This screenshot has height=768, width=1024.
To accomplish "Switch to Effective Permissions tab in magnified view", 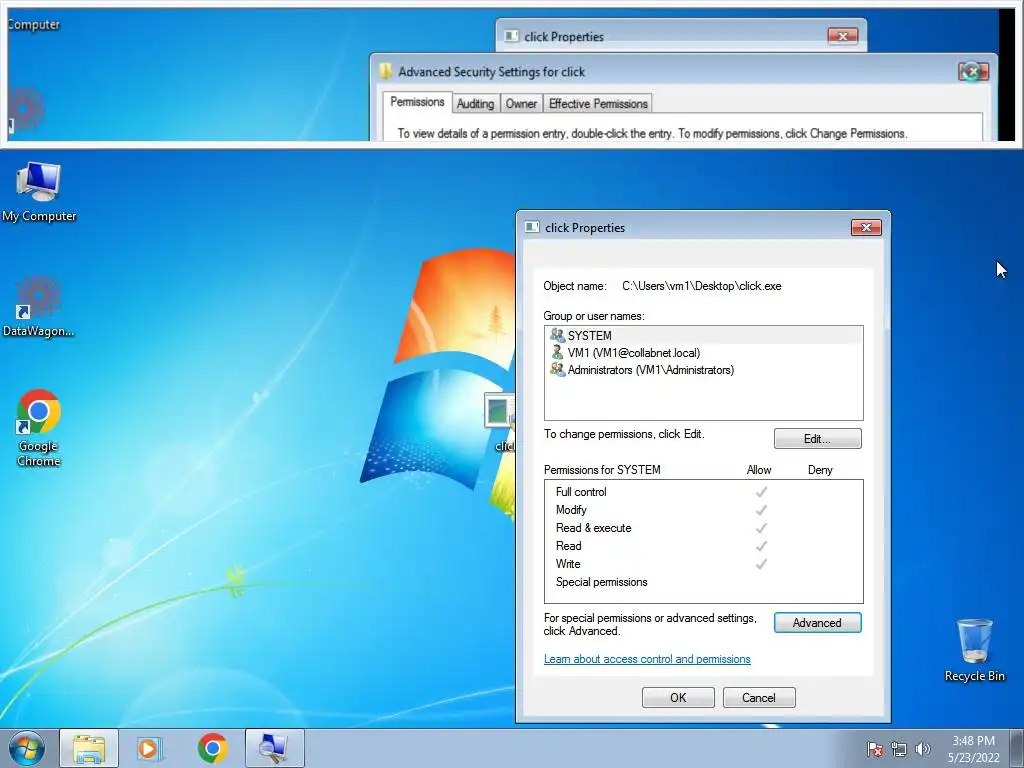I will pyautogui.click(x=598, y=104).
